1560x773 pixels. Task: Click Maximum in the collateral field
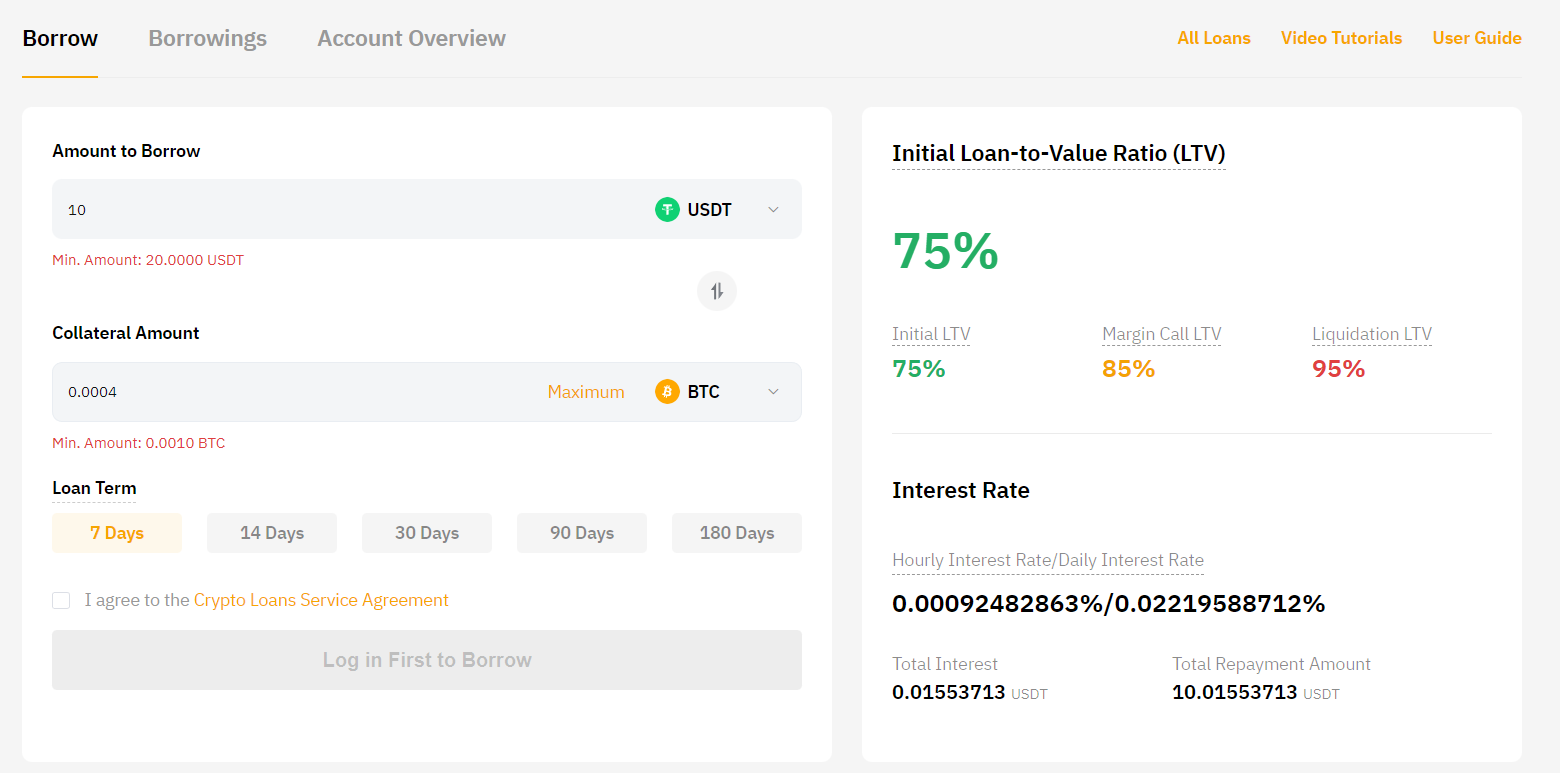pos(586,392)
